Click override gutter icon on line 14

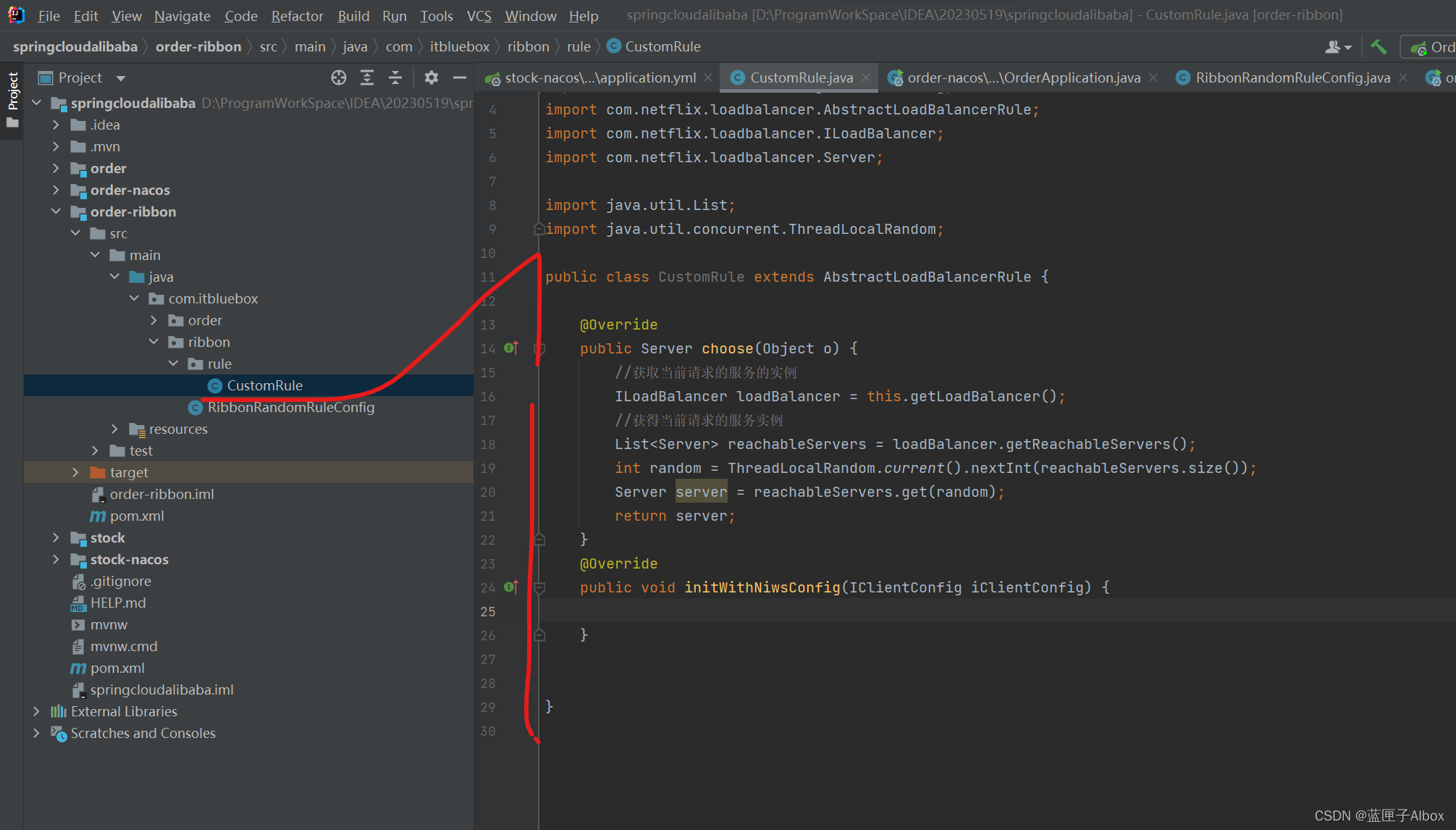(511, 348)
